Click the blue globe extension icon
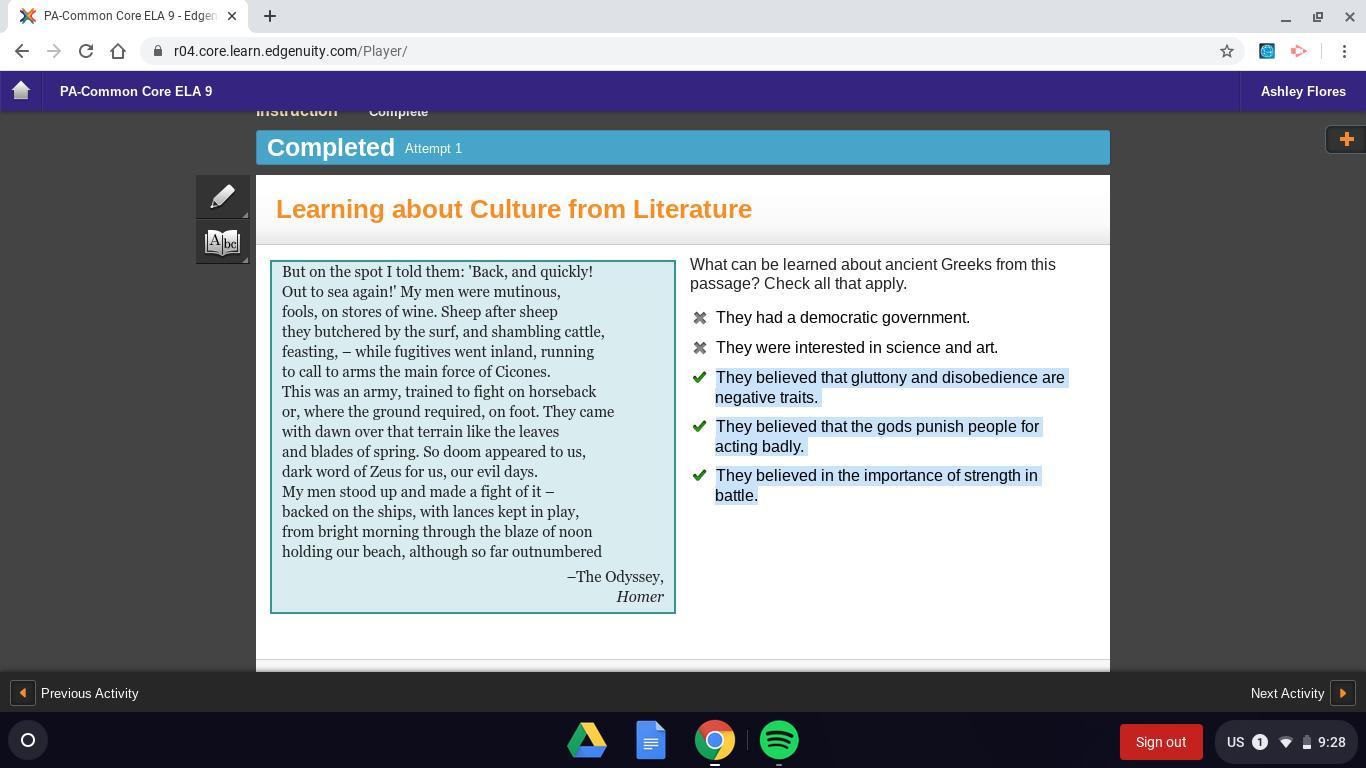 1267,51
